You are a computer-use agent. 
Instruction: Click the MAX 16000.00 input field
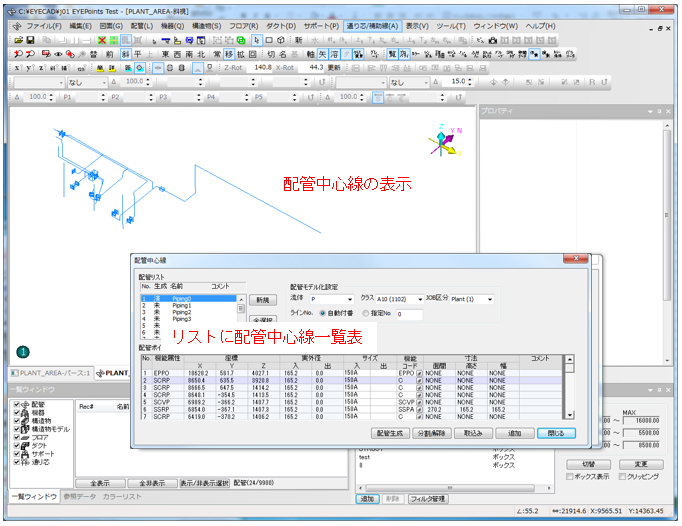click(x=642, y=421)
